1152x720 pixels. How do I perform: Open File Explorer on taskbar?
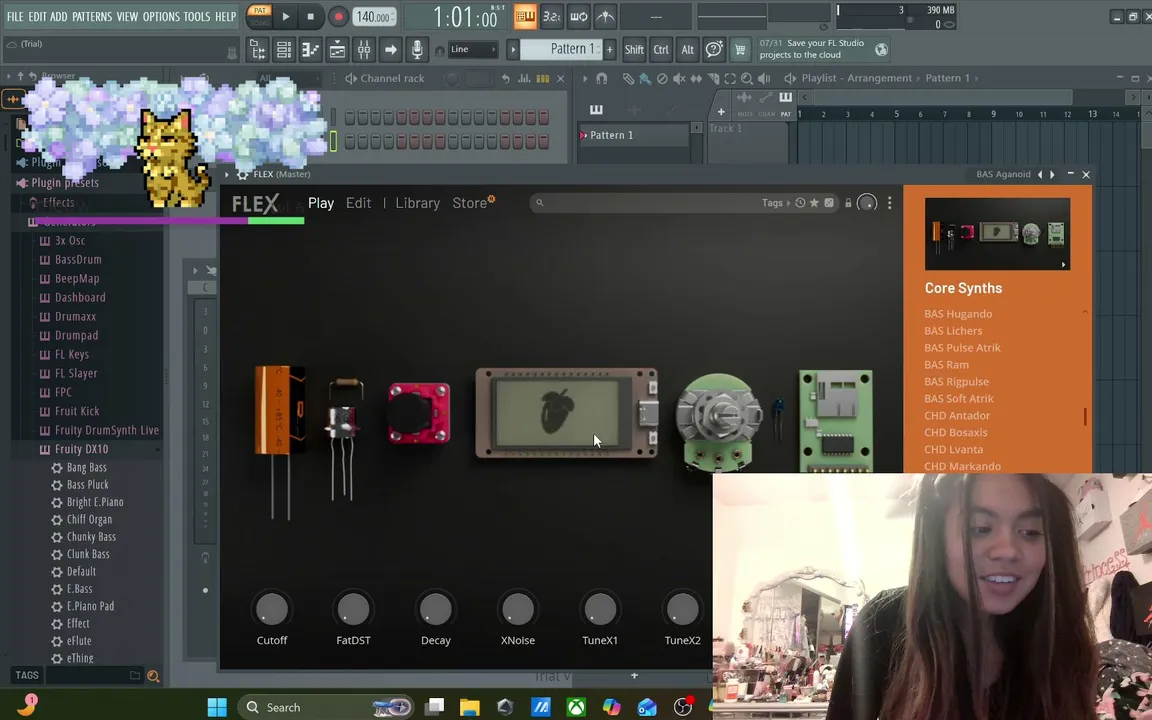(469, 707)
